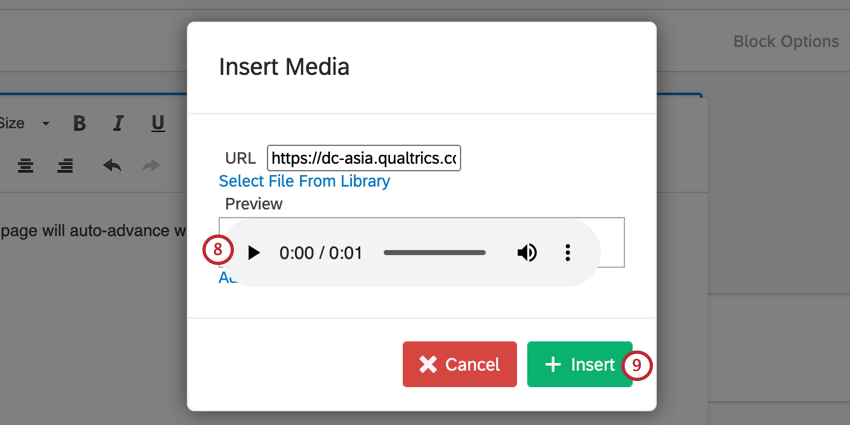
Task: Cancel the Insert Media dialog
Action: (x=459, y=364)
